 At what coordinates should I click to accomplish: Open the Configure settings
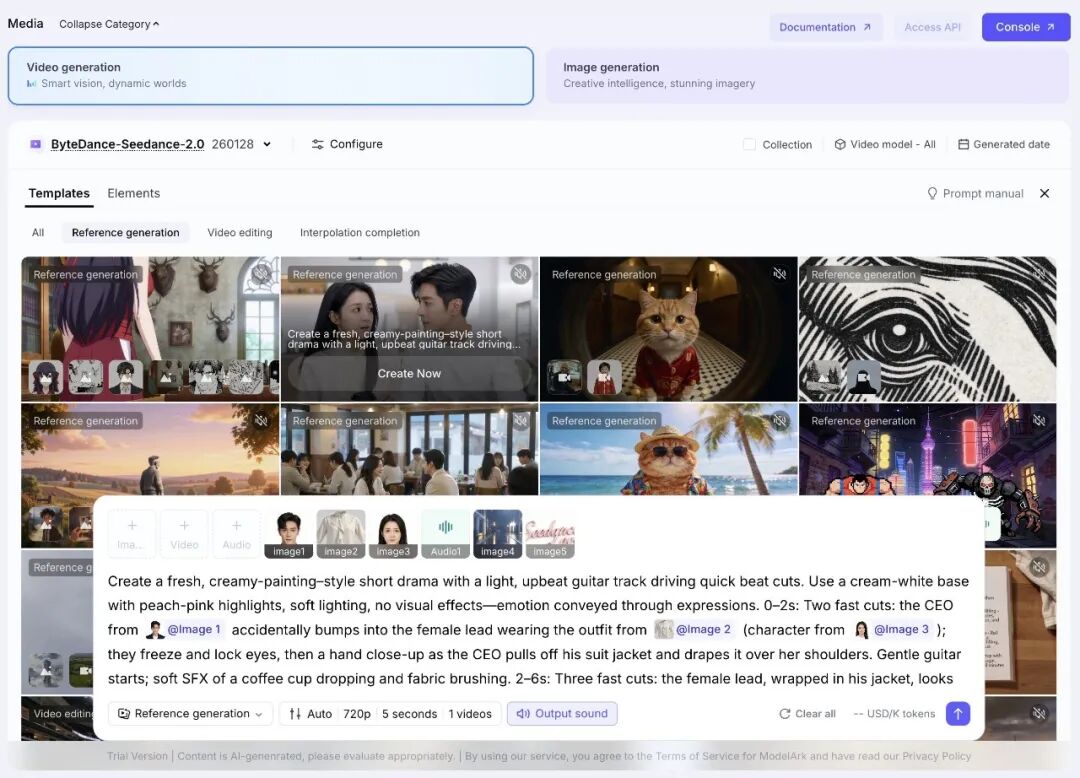347,144
